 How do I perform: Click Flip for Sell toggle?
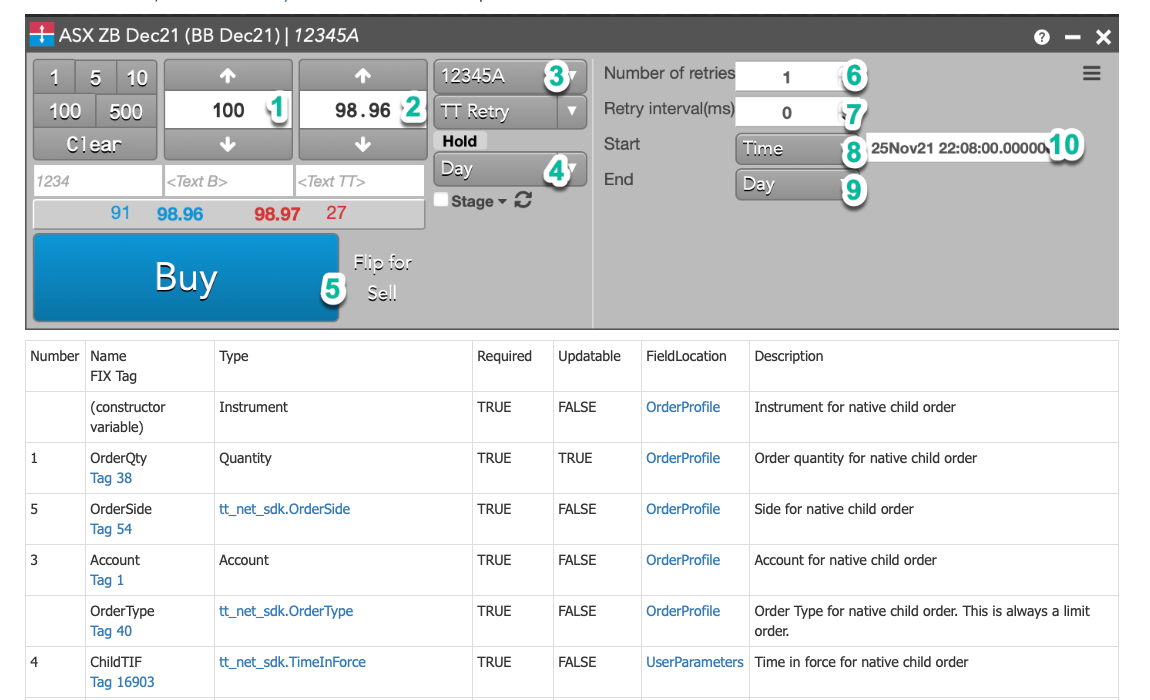coord(382,278)
